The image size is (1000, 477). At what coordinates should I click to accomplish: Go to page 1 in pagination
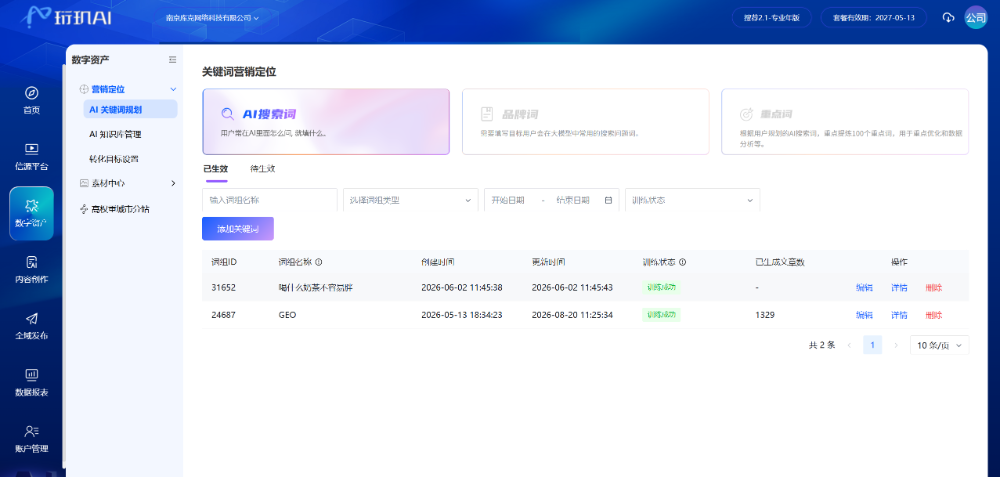[872, 345]
